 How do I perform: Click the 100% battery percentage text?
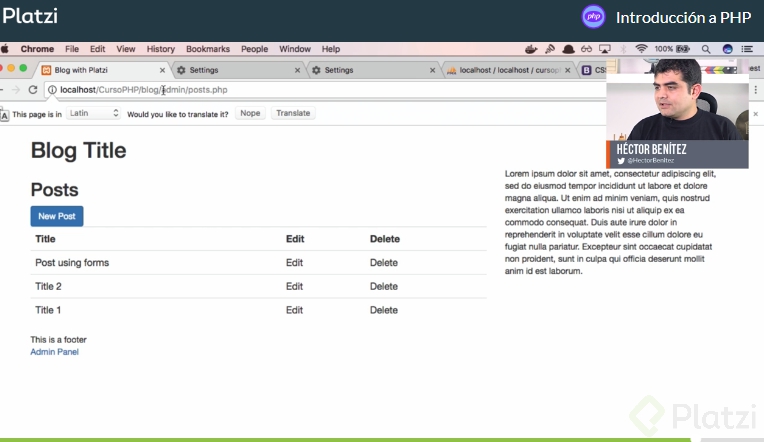[664, 49]
